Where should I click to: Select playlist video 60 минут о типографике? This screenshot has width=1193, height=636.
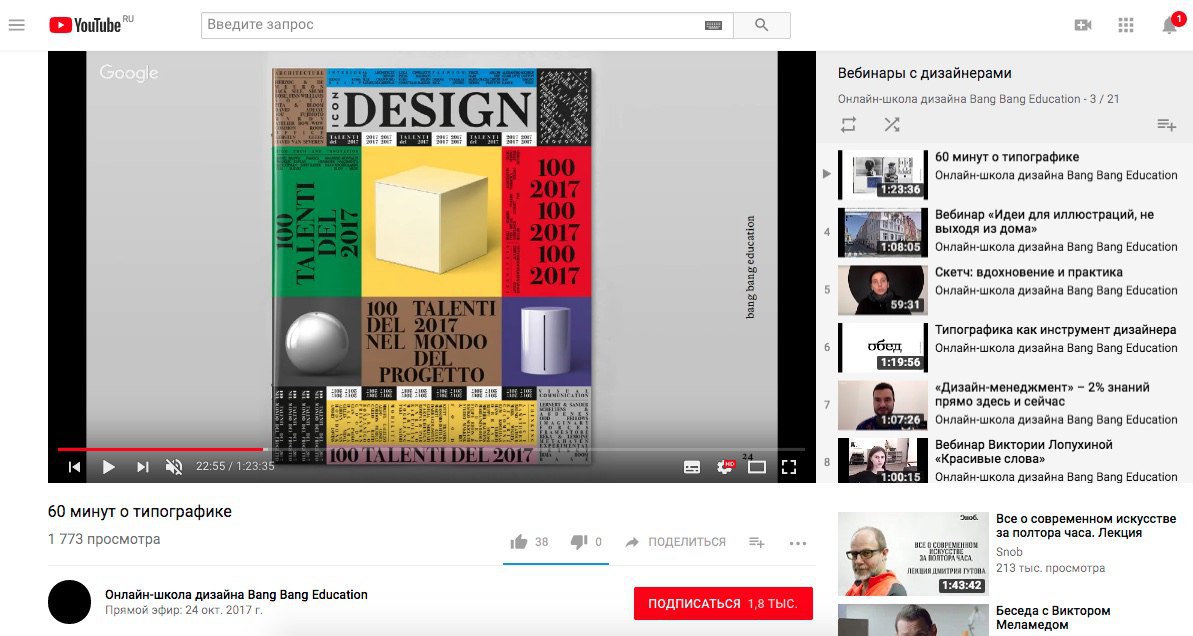1007,173
